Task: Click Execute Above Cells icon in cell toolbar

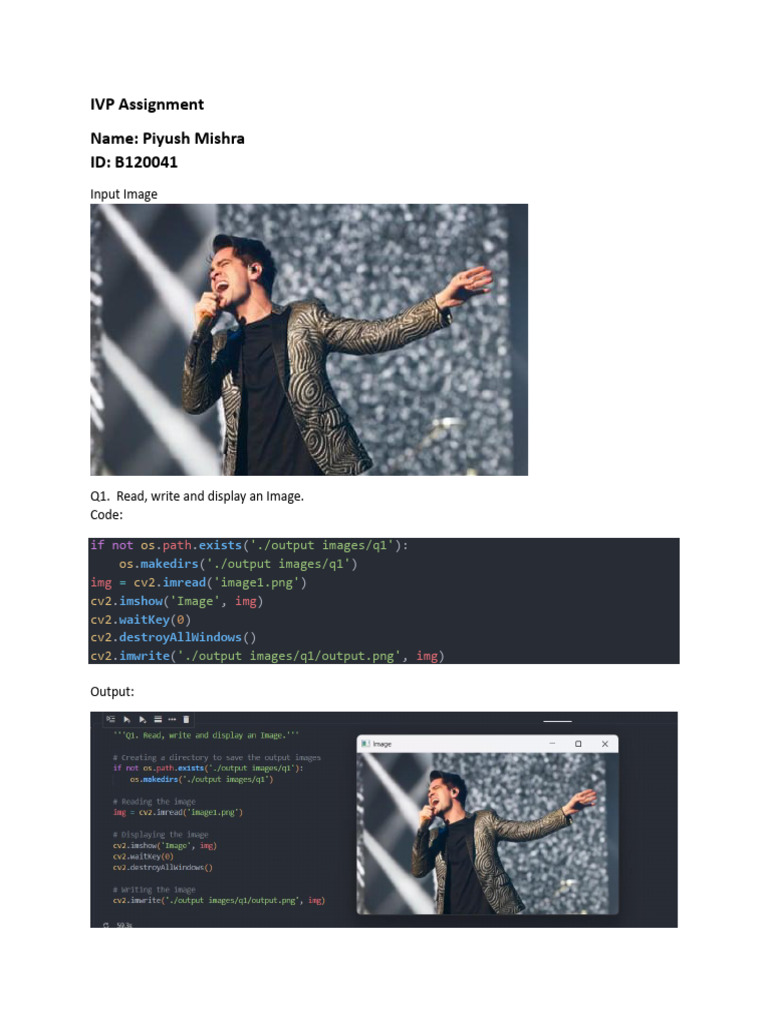Action: pyautogui.click(x=127, y=719)
